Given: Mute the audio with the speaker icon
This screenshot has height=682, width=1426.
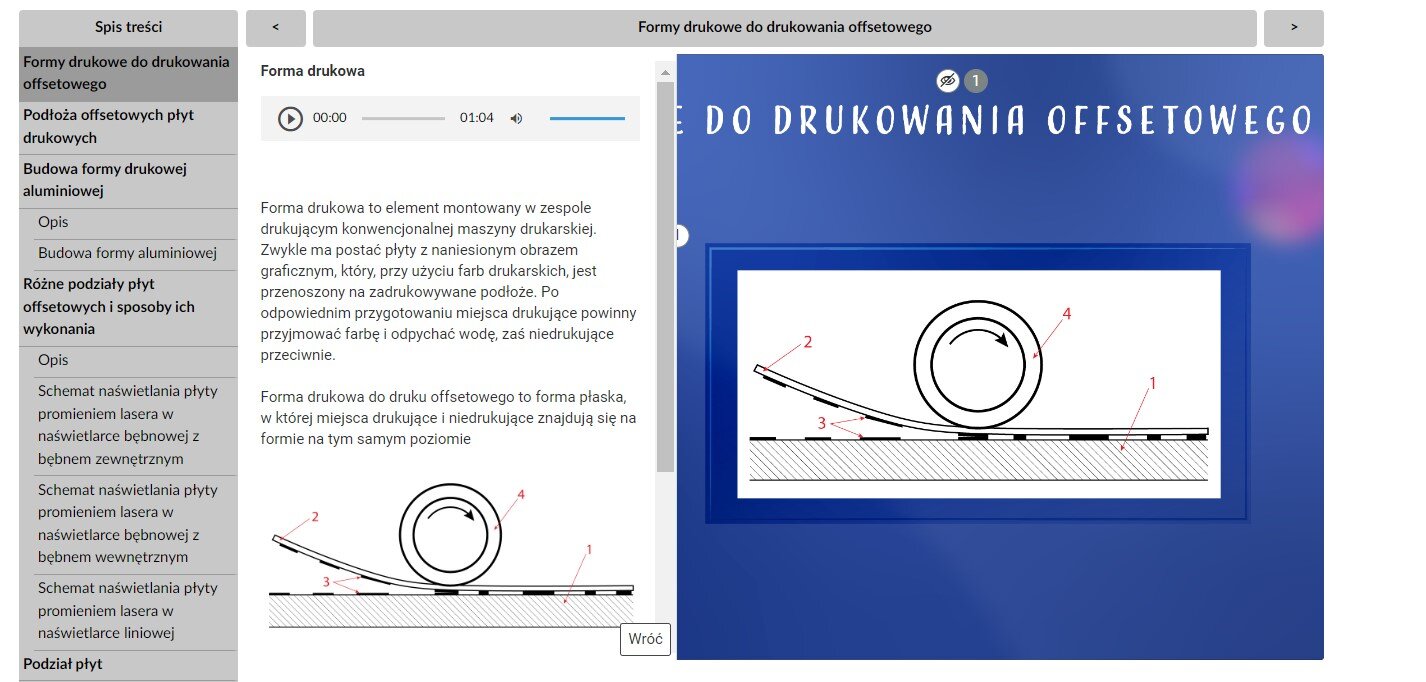Looking at the screenshot, I should click(x=516, y=118).
